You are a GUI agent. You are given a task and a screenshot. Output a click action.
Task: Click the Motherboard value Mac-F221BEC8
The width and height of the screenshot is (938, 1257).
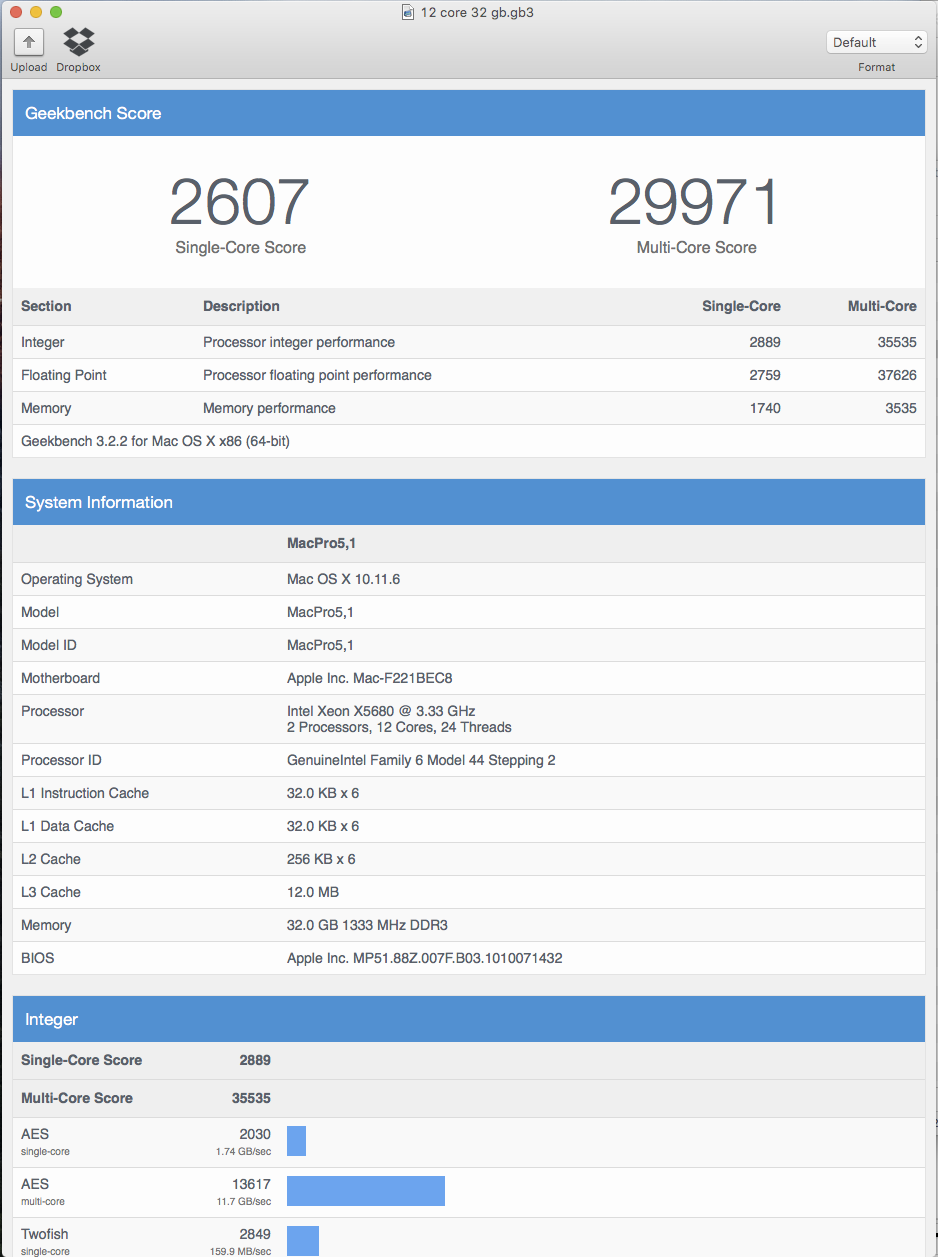pos(370,678)
